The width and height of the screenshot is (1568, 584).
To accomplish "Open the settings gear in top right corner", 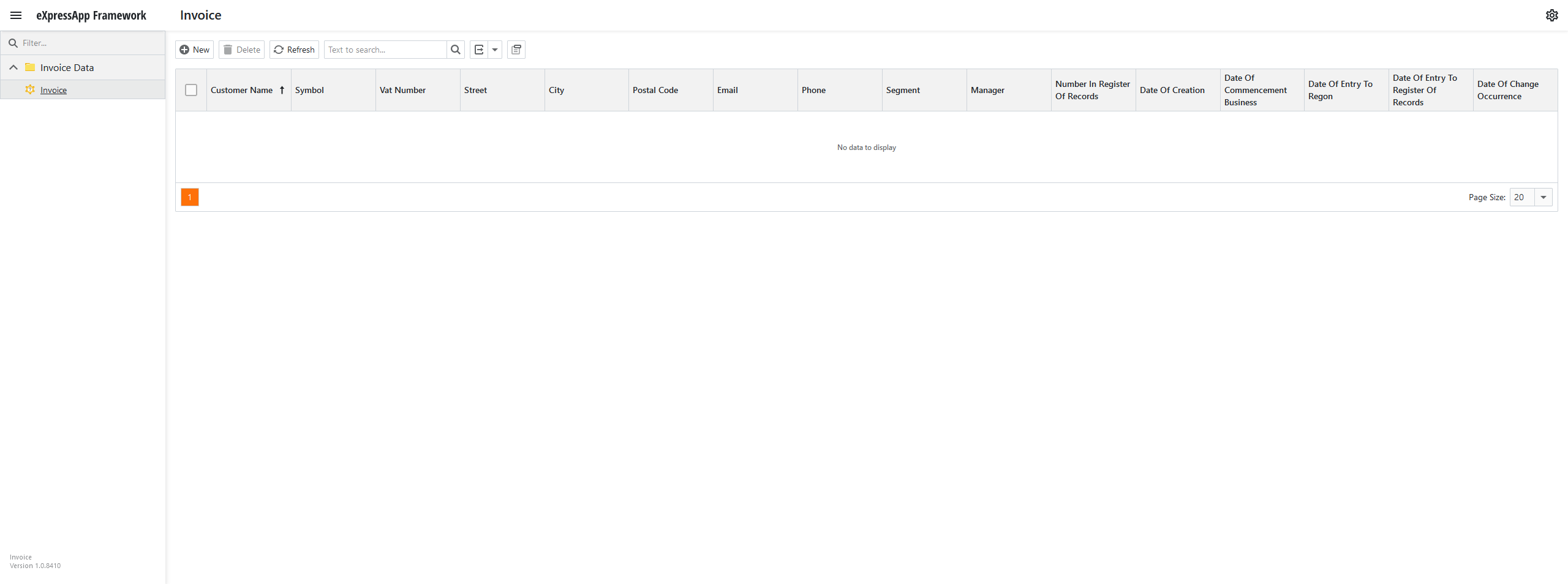I will (x=1552, y=15).
